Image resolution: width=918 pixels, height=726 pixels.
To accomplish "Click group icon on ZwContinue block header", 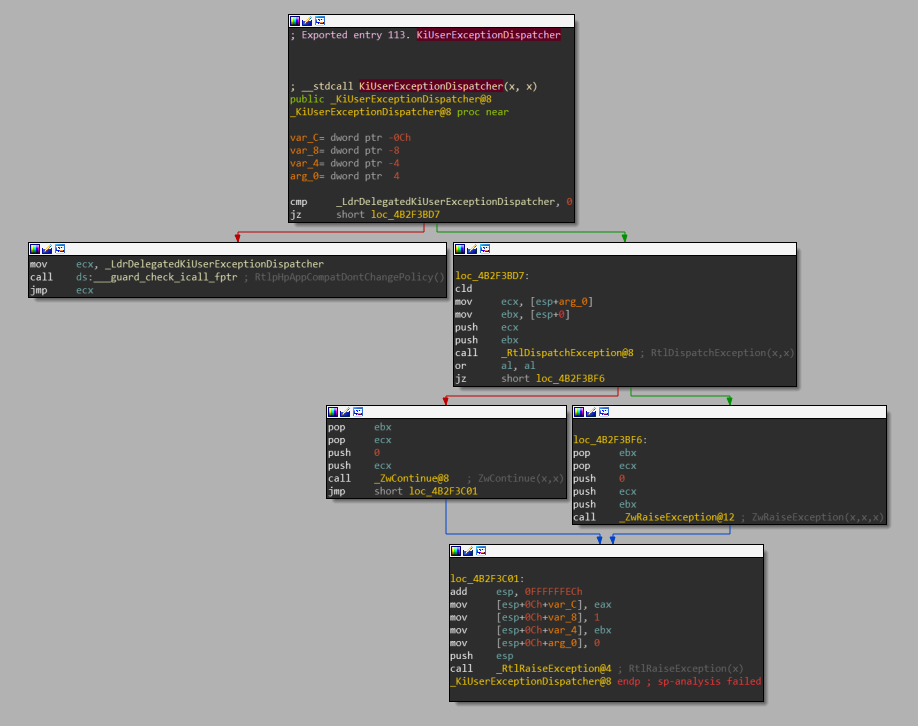I will (357, 412).
